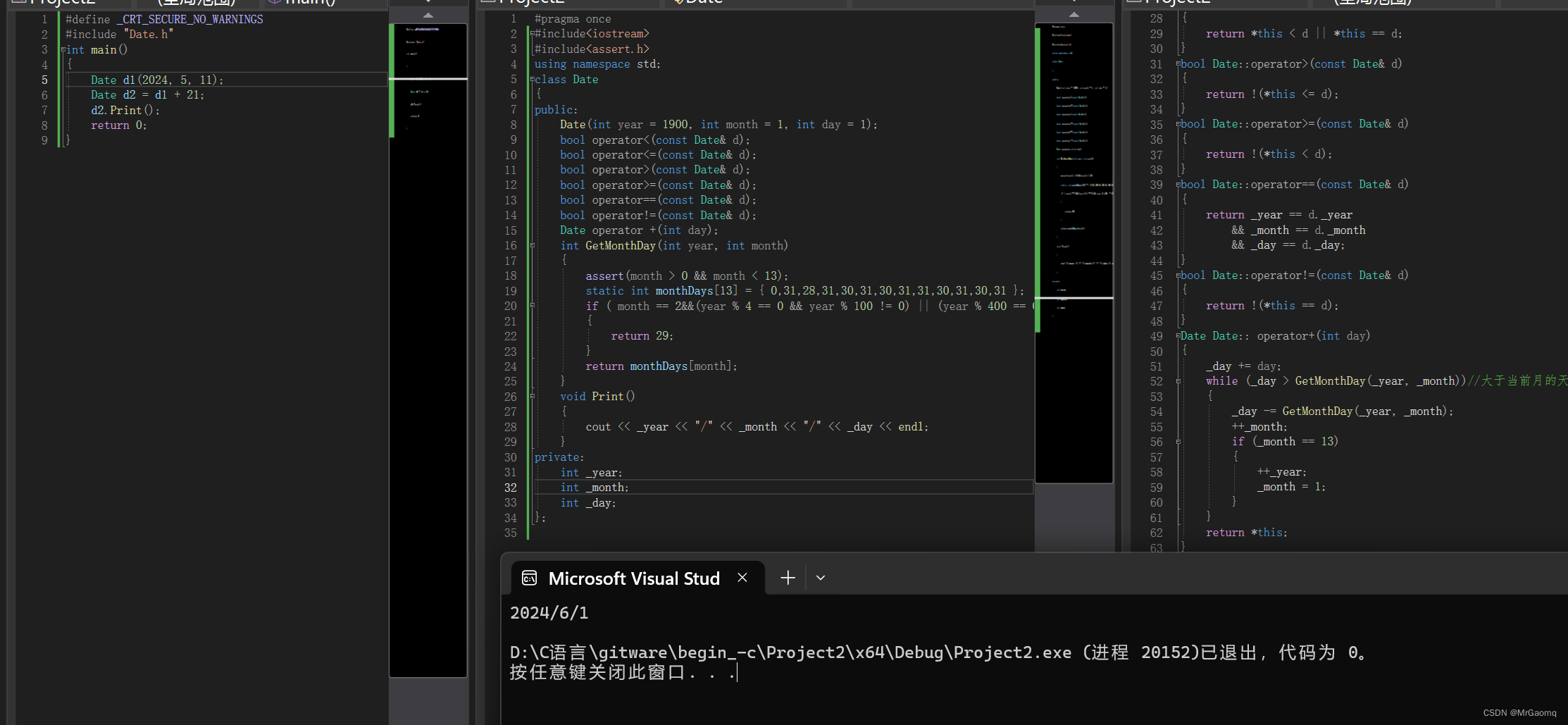This screenshot has width=1568, height=725.
Task: Click scroll-up arrow of the main file editor
Action: point(428,15)
